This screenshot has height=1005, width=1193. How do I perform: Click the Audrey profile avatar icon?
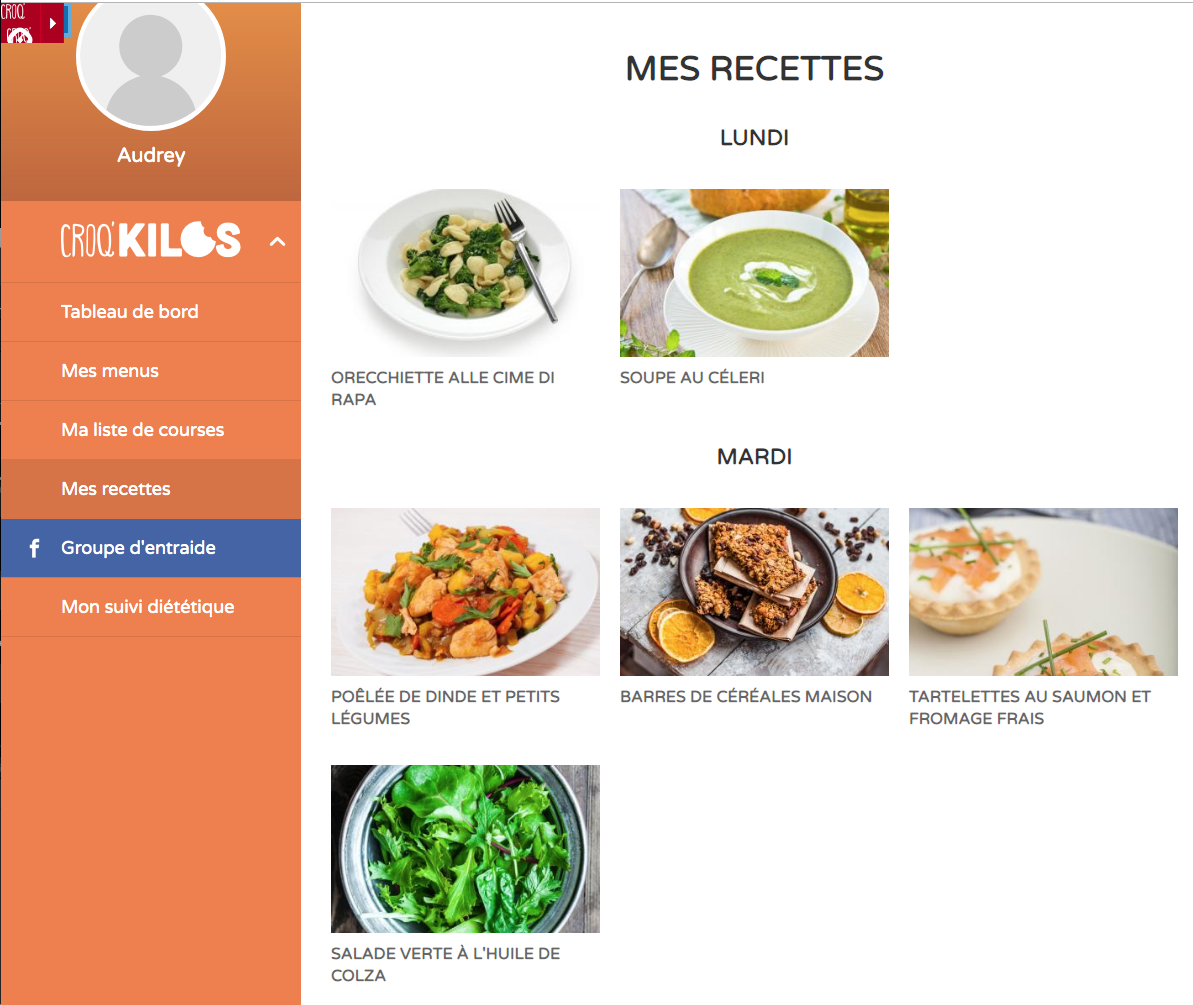point(151,59)
